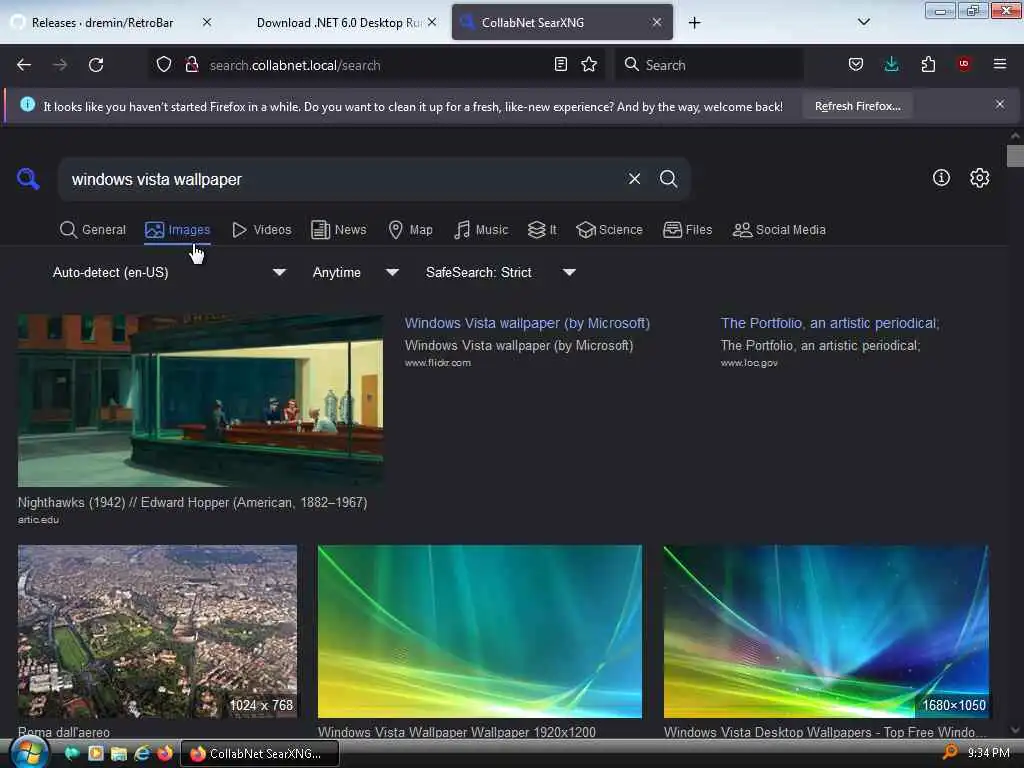Select the Images search category
1024x768 pixels.
178,230
